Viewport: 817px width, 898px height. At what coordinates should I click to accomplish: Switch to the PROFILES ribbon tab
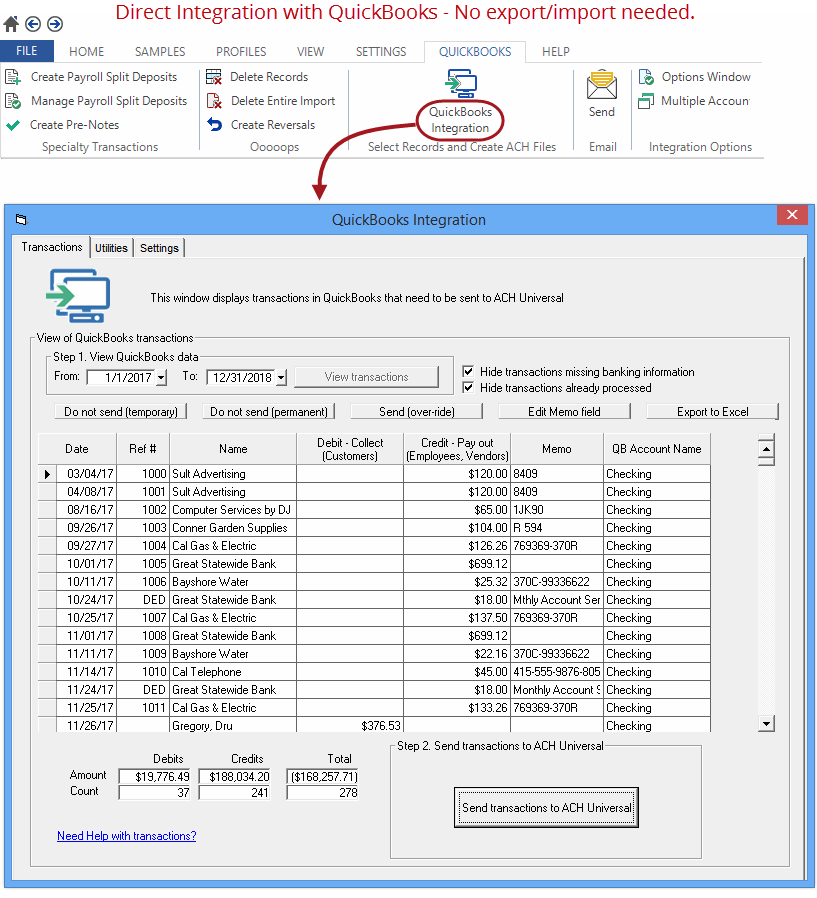pyautogui.click(x=241, y=52)
